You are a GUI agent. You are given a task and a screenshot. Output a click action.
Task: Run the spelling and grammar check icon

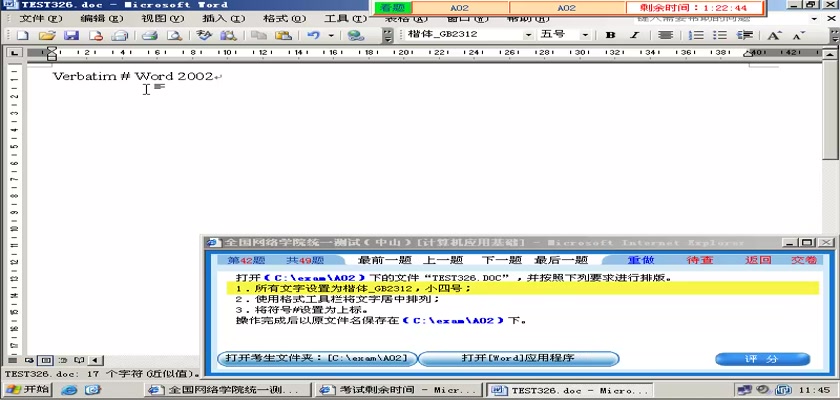204,35
